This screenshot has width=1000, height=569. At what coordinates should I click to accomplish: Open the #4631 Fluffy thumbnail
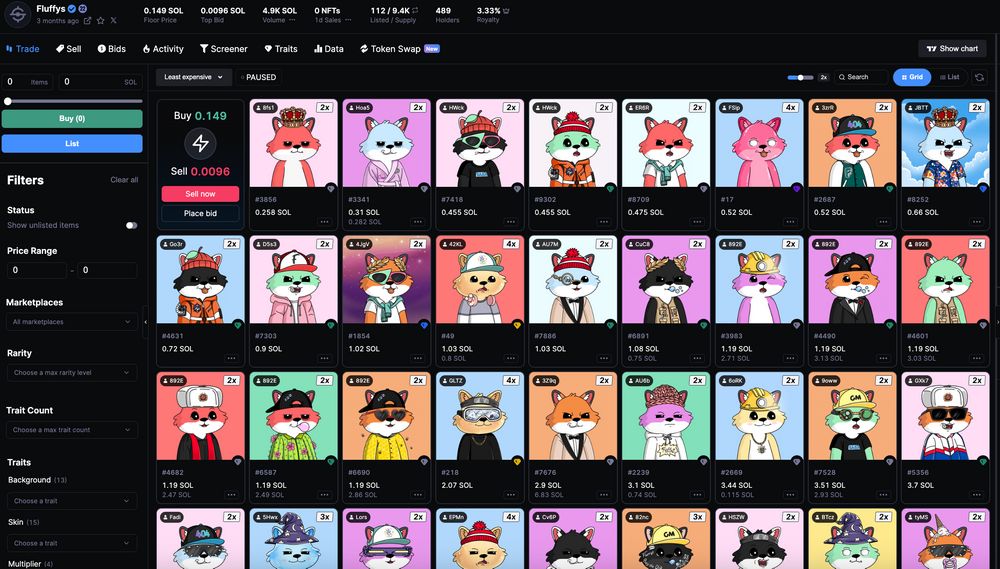(200, 280)
